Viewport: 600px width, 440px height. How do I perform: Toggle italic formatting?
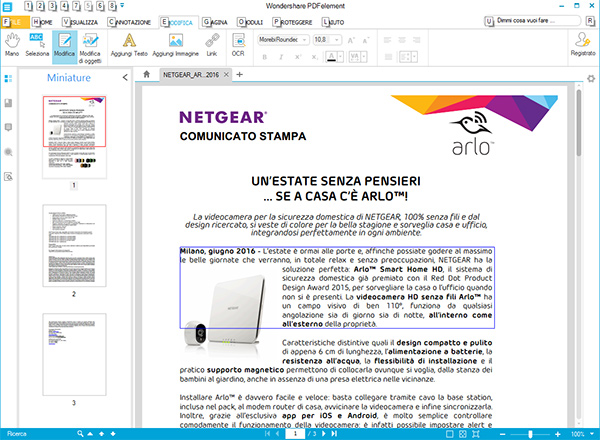pyautogui.click(x=281, y=57)
